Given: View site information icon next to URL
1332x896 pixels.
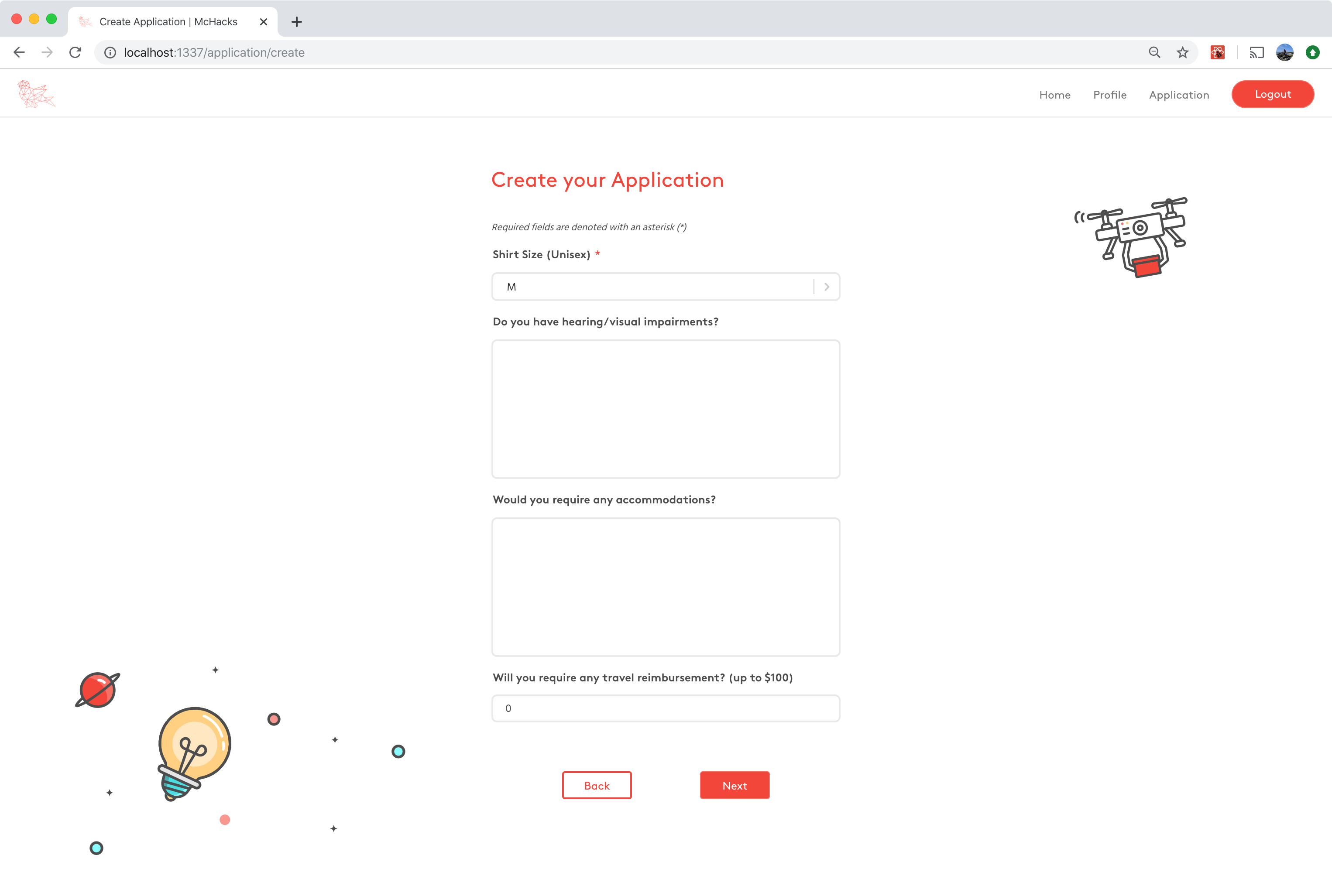Looking at the screenshot, I should (110, 53).
